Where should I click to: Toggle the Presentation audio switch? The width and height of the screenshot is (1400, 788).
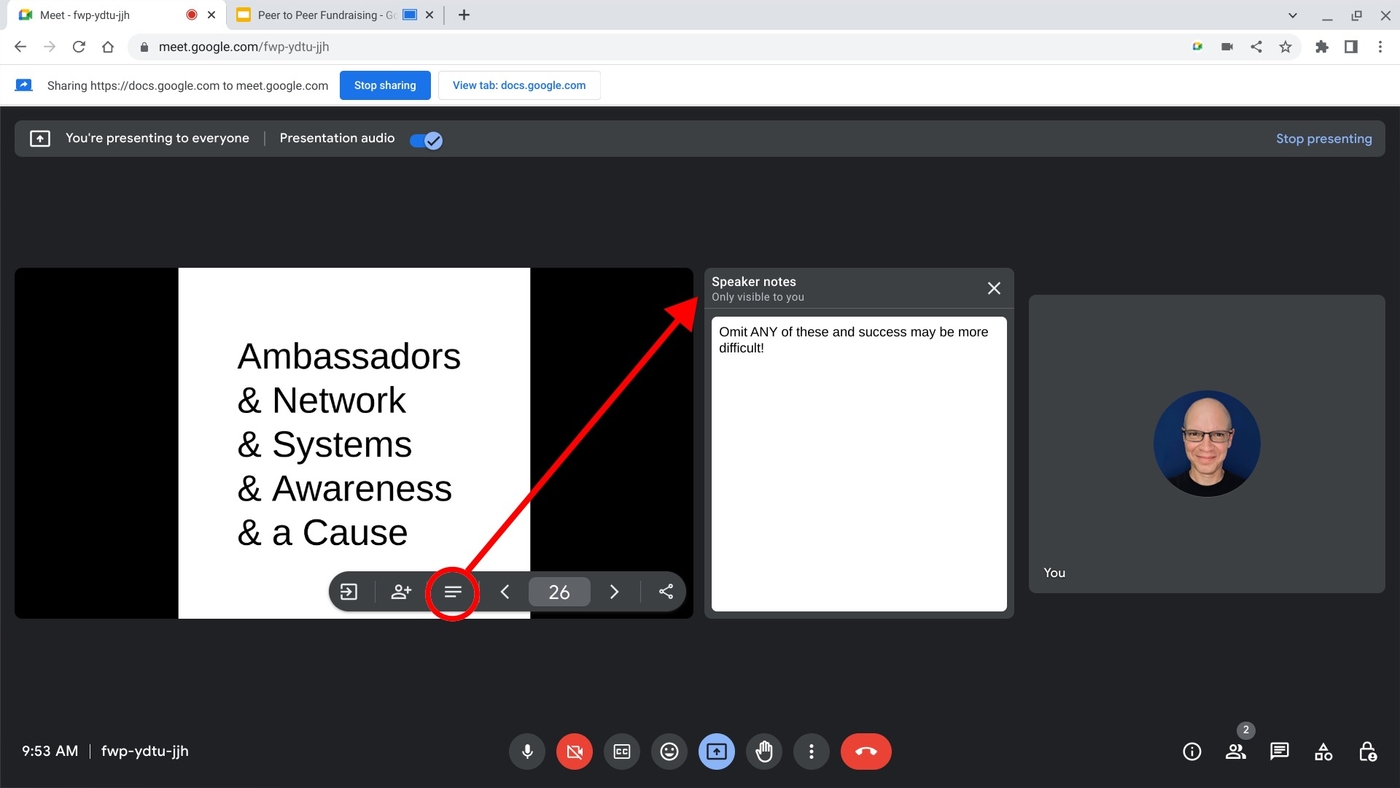425,140
